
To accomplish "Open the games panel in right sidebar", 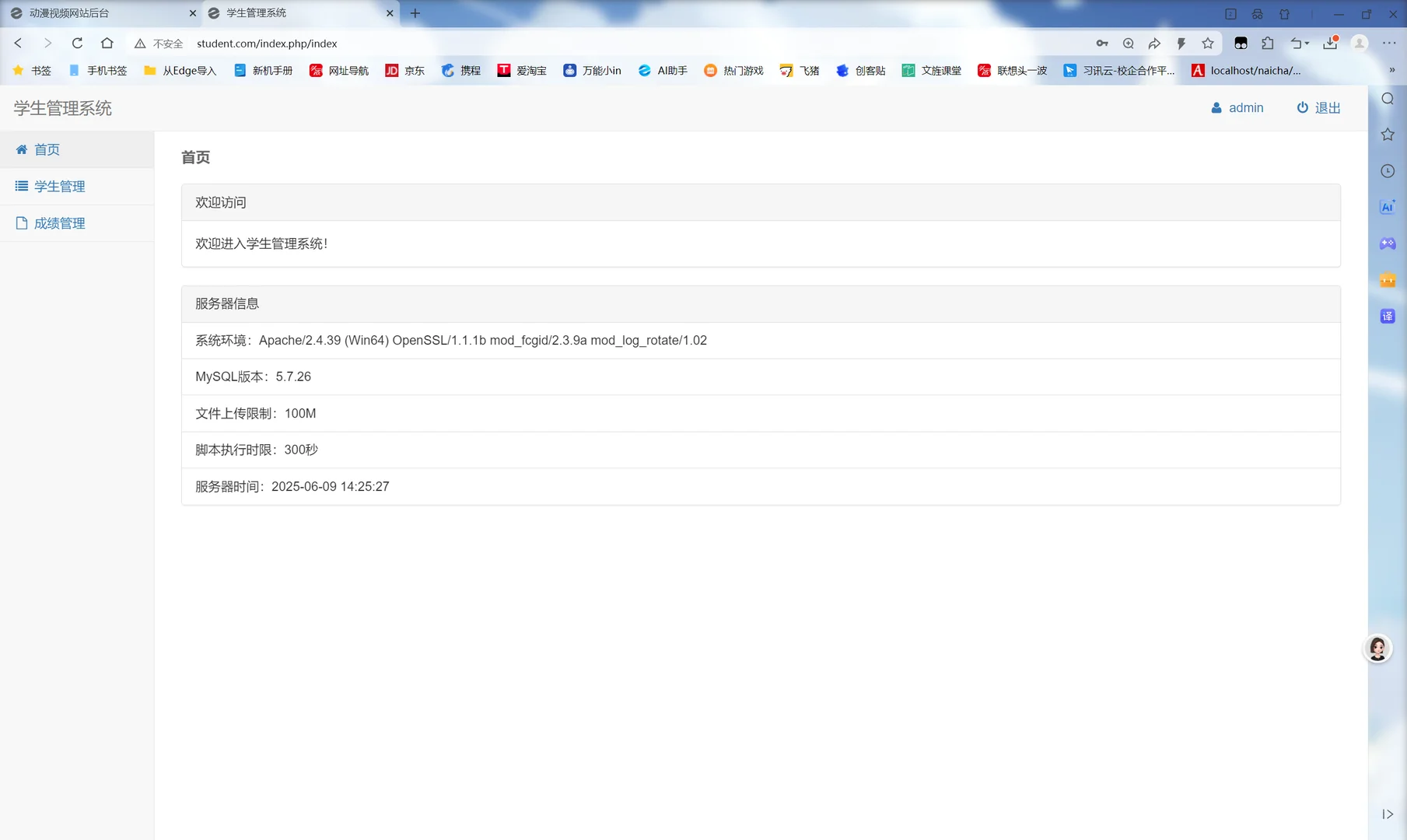I will coord(1388,243).
